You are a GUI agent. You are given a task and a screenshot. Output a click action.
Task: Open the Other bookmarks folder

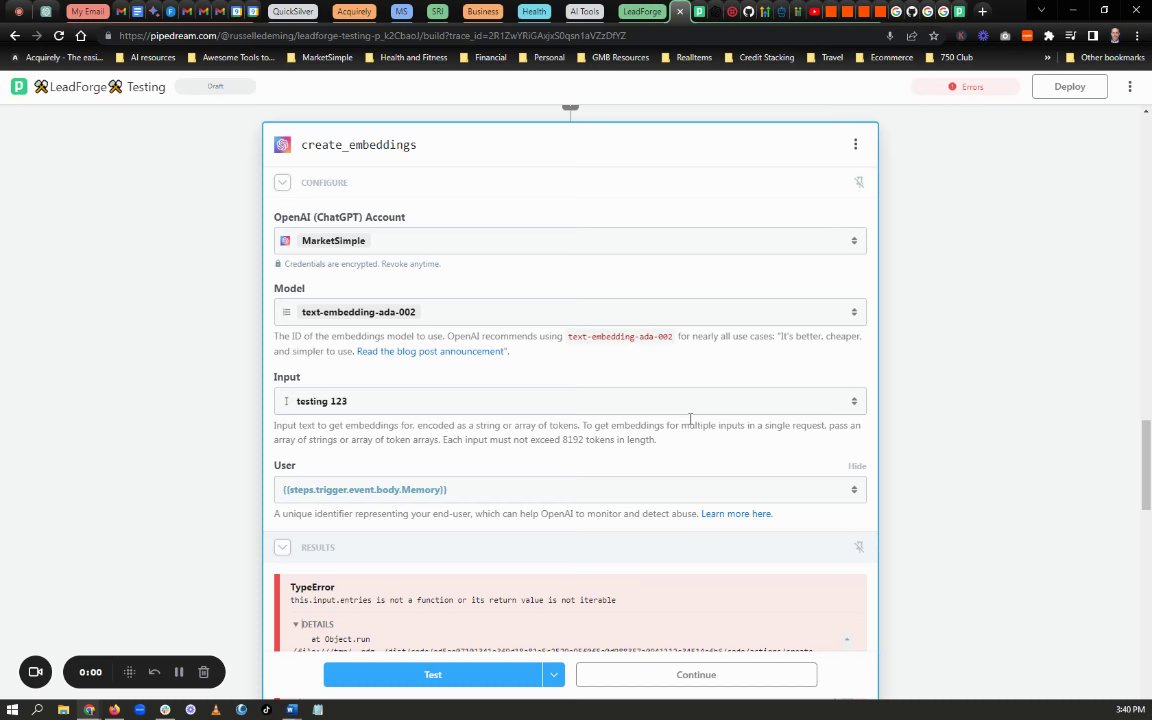click(1105, 57)
